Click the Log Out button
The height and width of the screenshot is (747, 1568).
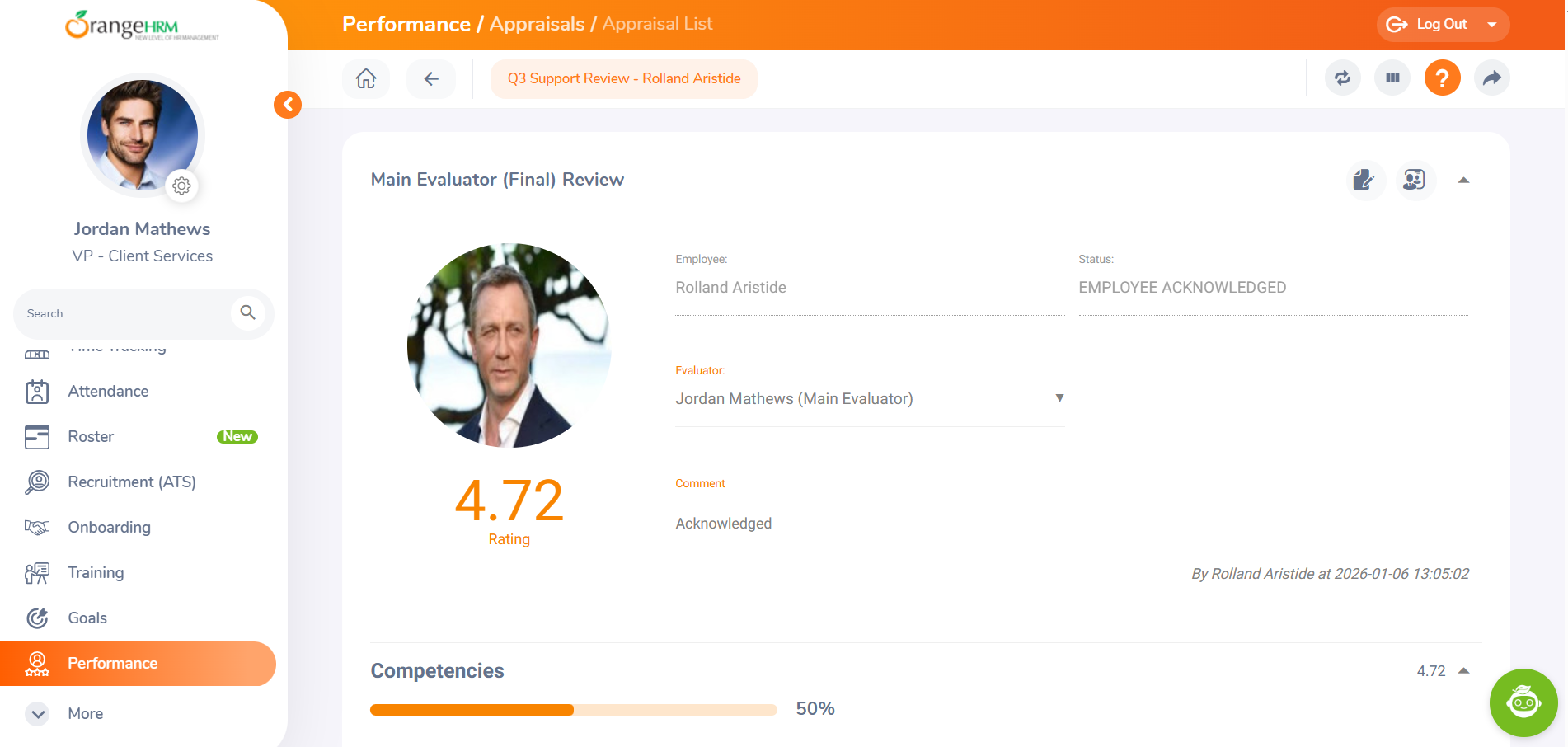pyautogui.click(x=1429, y=25)
